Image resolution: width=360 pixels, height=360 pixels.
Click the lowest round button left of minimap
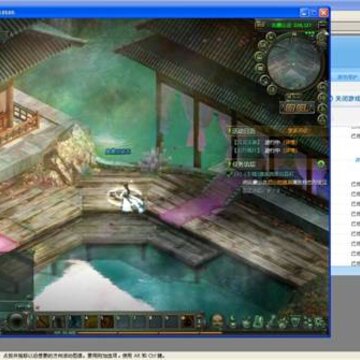pos(272,89)
